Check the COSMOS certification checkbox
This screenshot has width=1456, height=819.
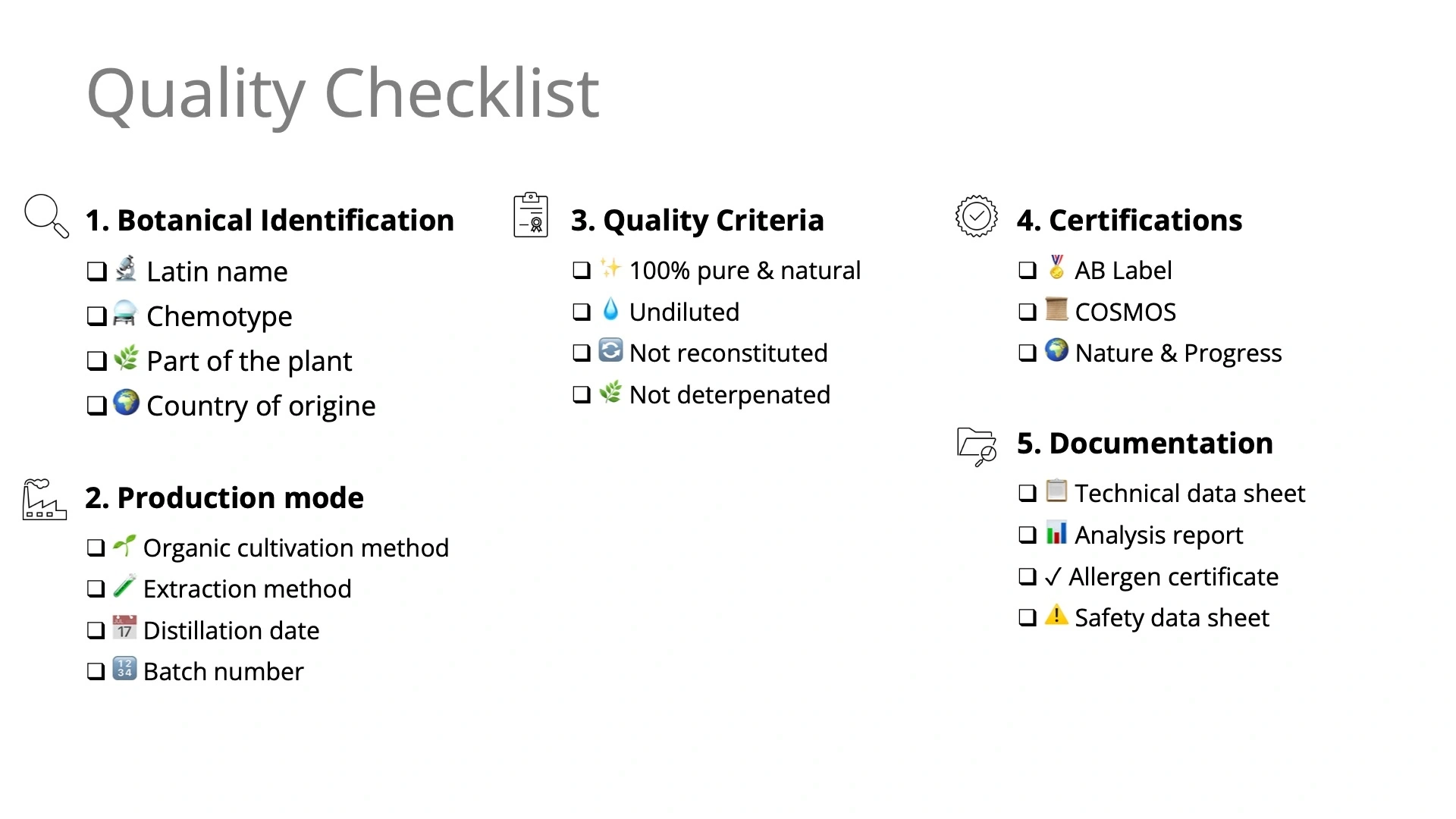click(x=1028, y=312)
